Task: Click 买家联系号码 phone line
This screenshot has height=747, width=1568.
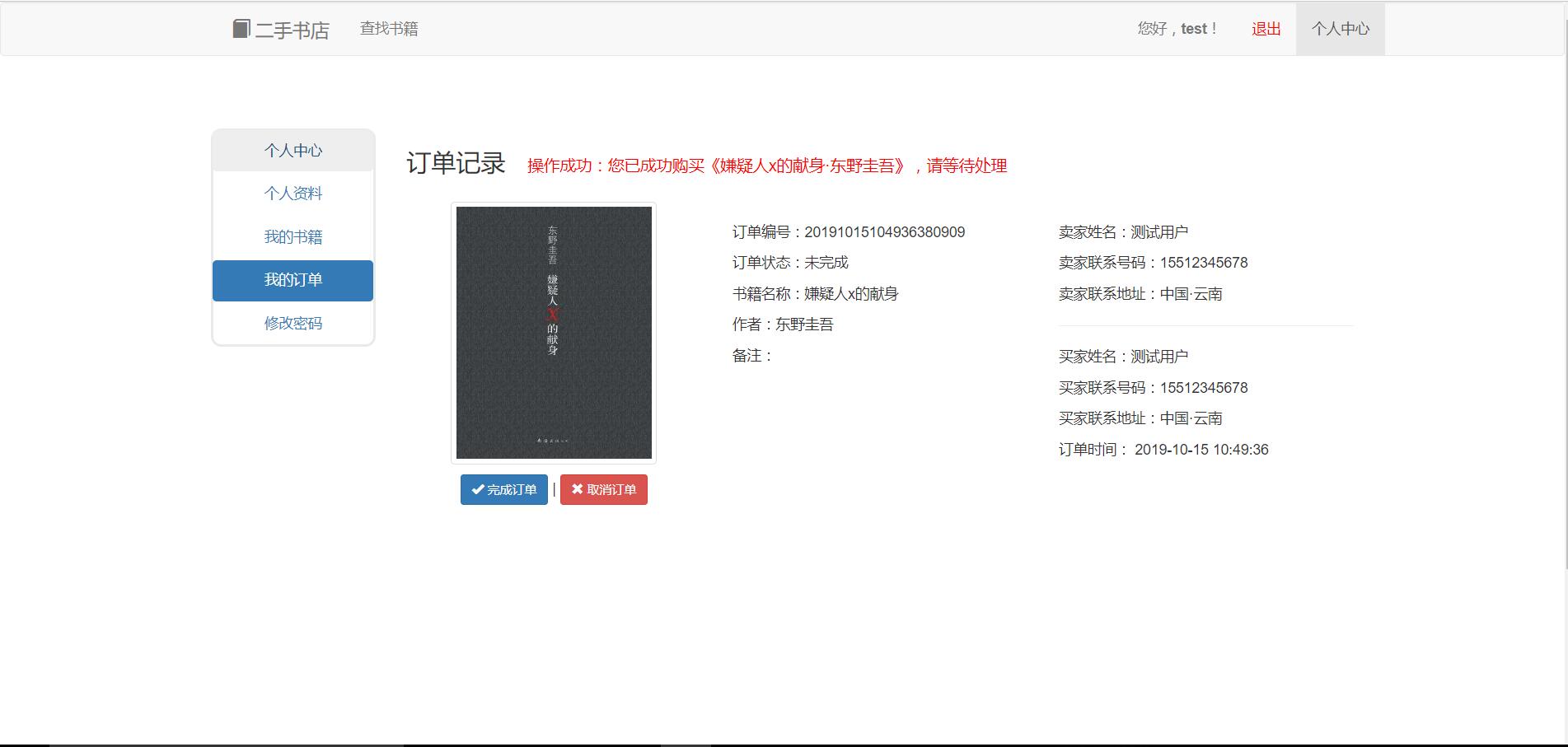Action: 1153,388
